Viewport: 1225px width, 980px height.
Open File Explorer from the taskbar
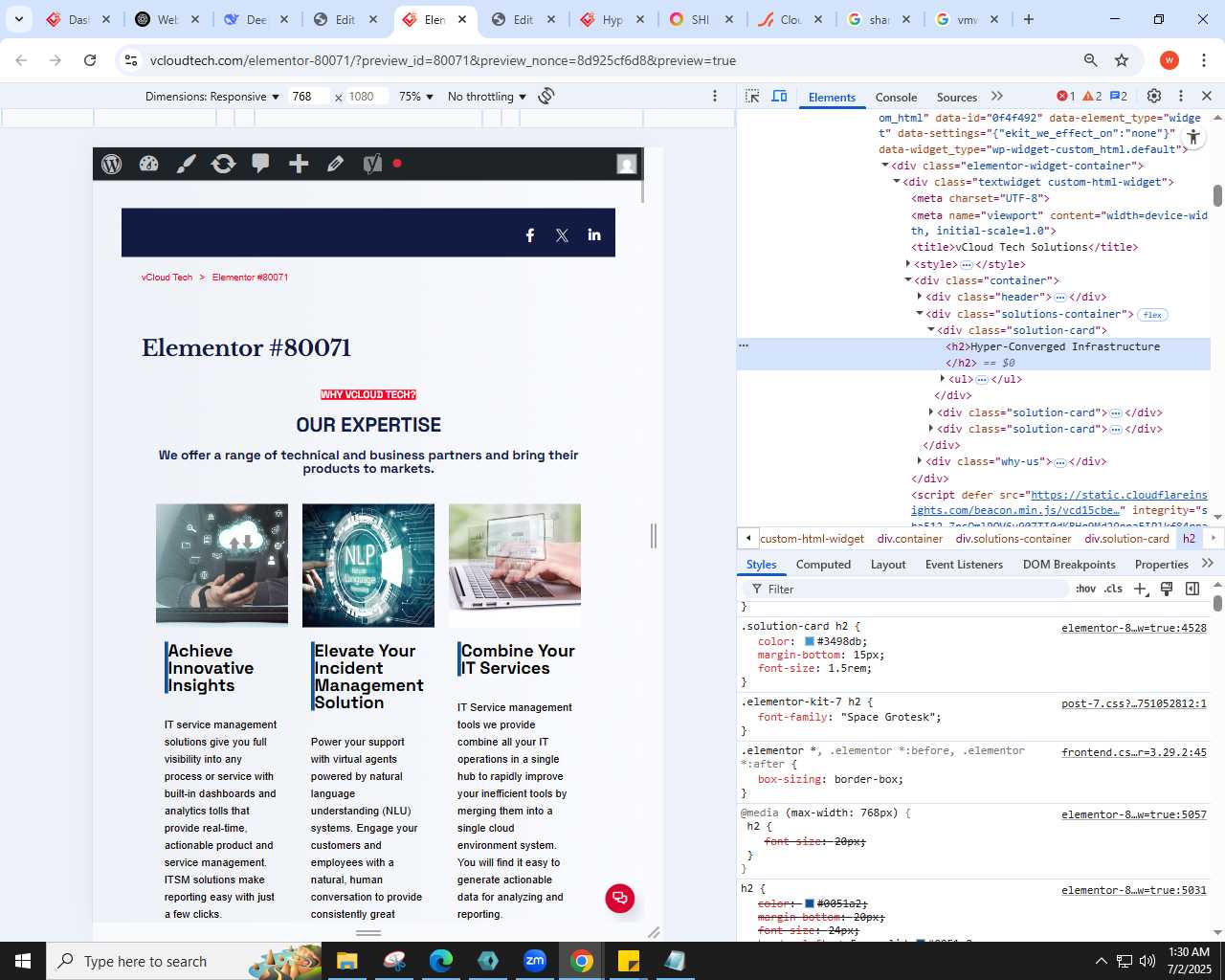click(347, 961)
